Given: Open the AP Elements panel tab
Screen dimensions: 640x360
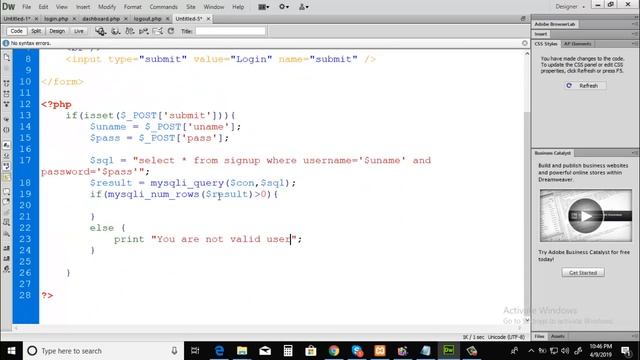Looking at the screenshot, I should pos(578,44).
